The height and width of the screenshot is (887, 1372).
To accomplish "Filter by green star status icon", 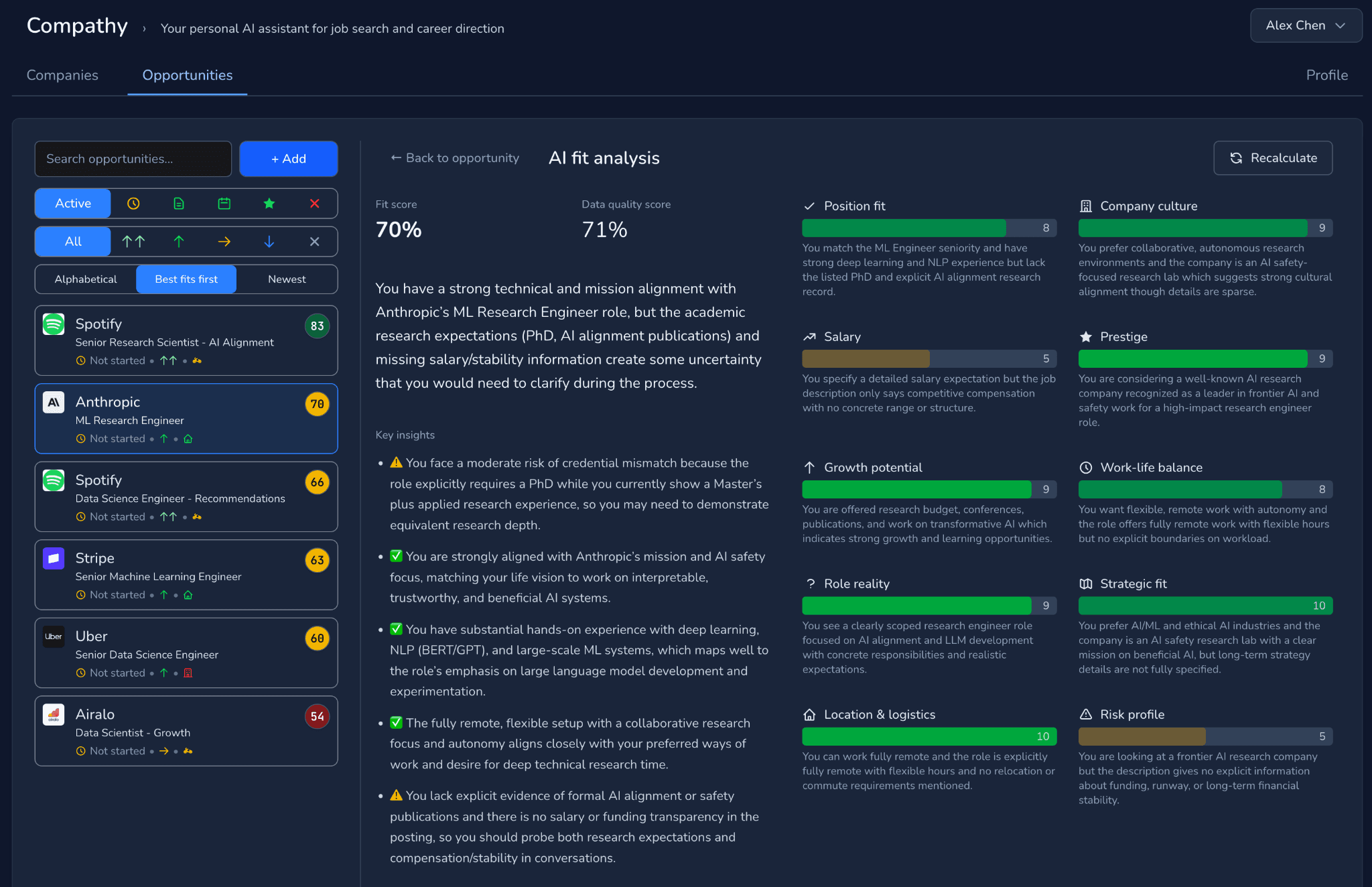I will coord(269,204).
